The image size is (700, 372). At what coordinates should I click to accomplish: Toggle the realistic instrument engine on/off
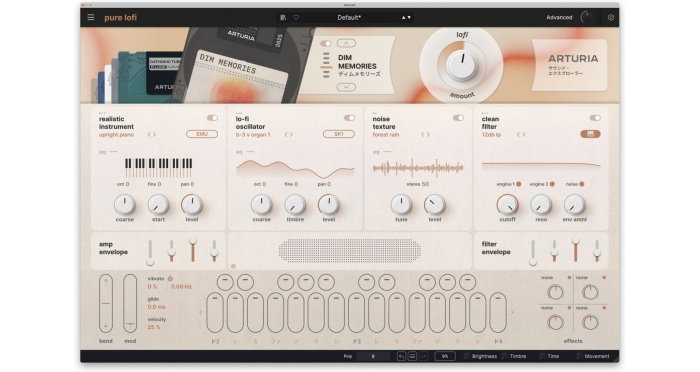(x=212, y=118)
